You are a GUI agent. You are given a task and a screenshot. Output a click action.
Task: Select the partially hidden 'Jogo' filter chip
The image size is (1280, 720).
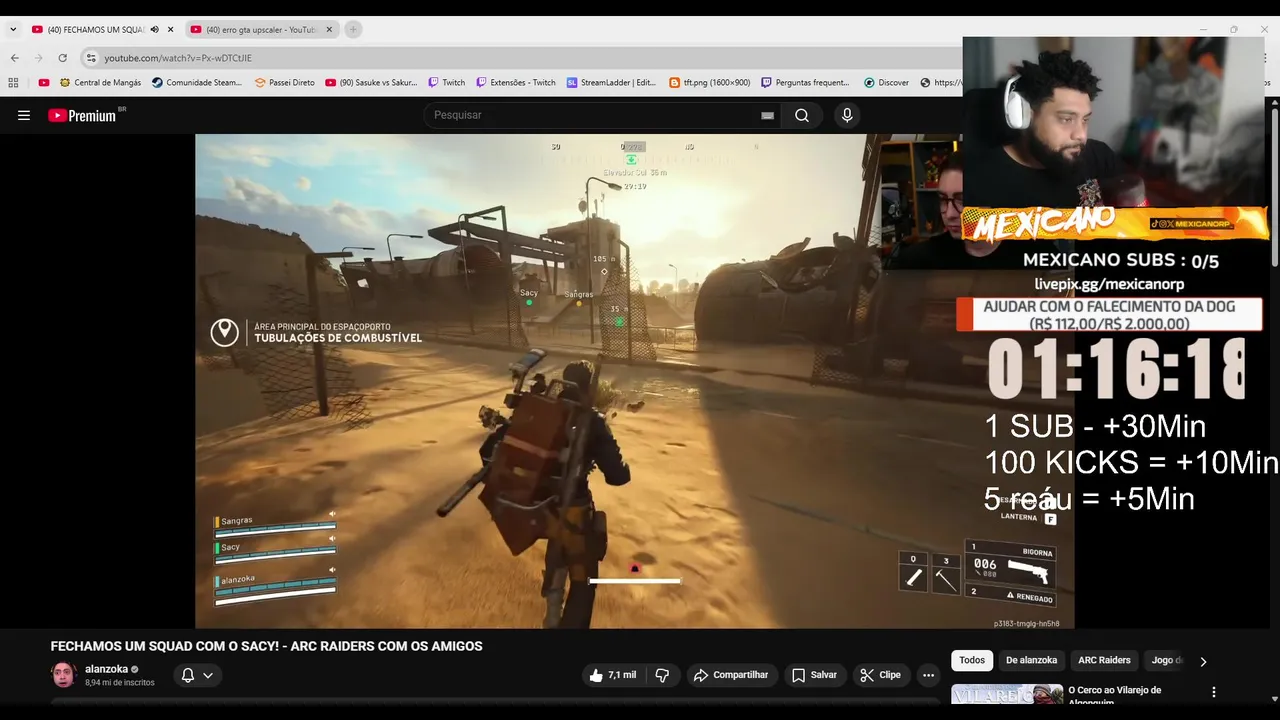point(1165,660)
